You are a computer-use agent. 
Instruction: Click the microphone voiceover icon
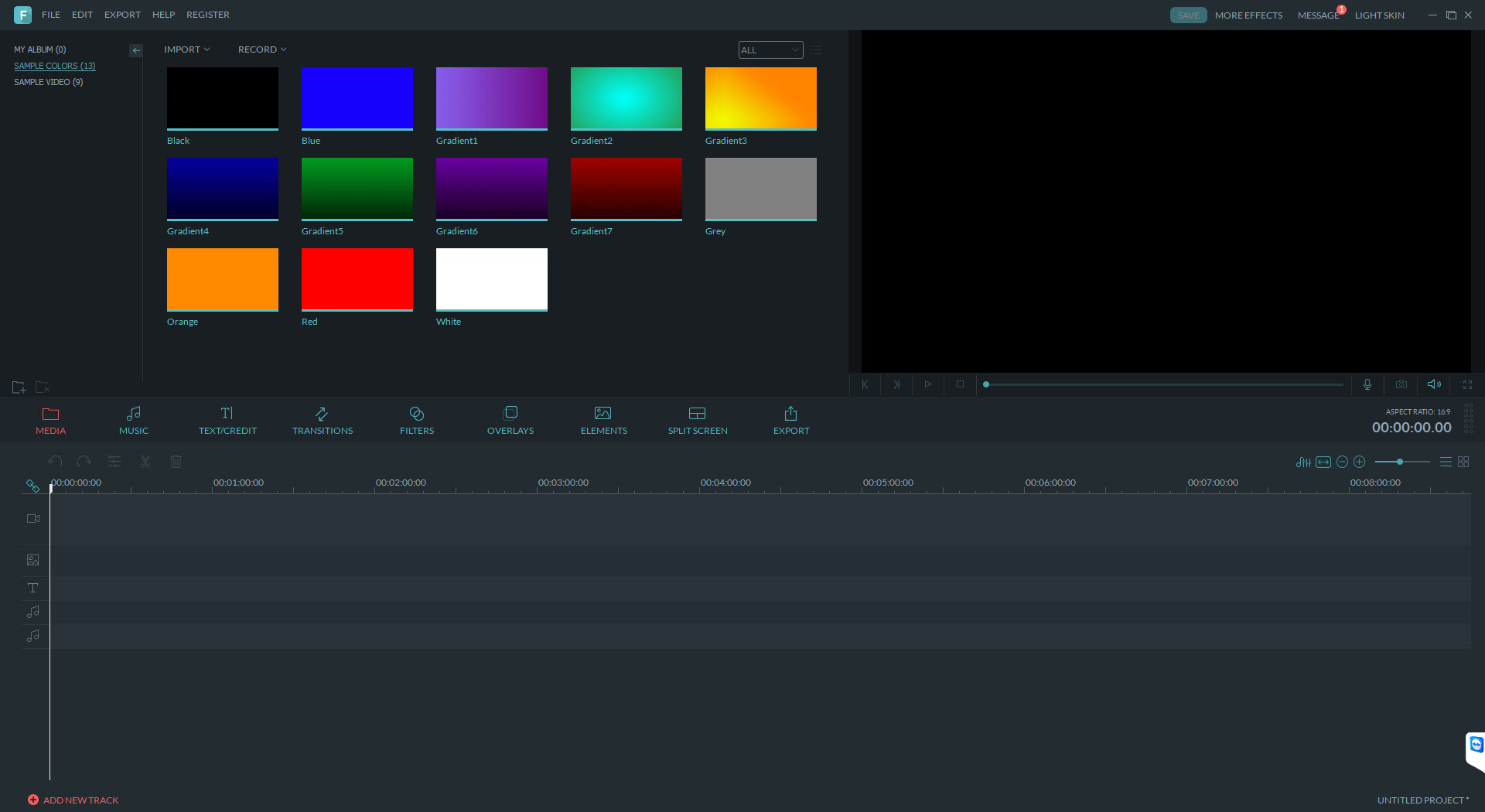pyautogui.click(x=1367, y=384)
